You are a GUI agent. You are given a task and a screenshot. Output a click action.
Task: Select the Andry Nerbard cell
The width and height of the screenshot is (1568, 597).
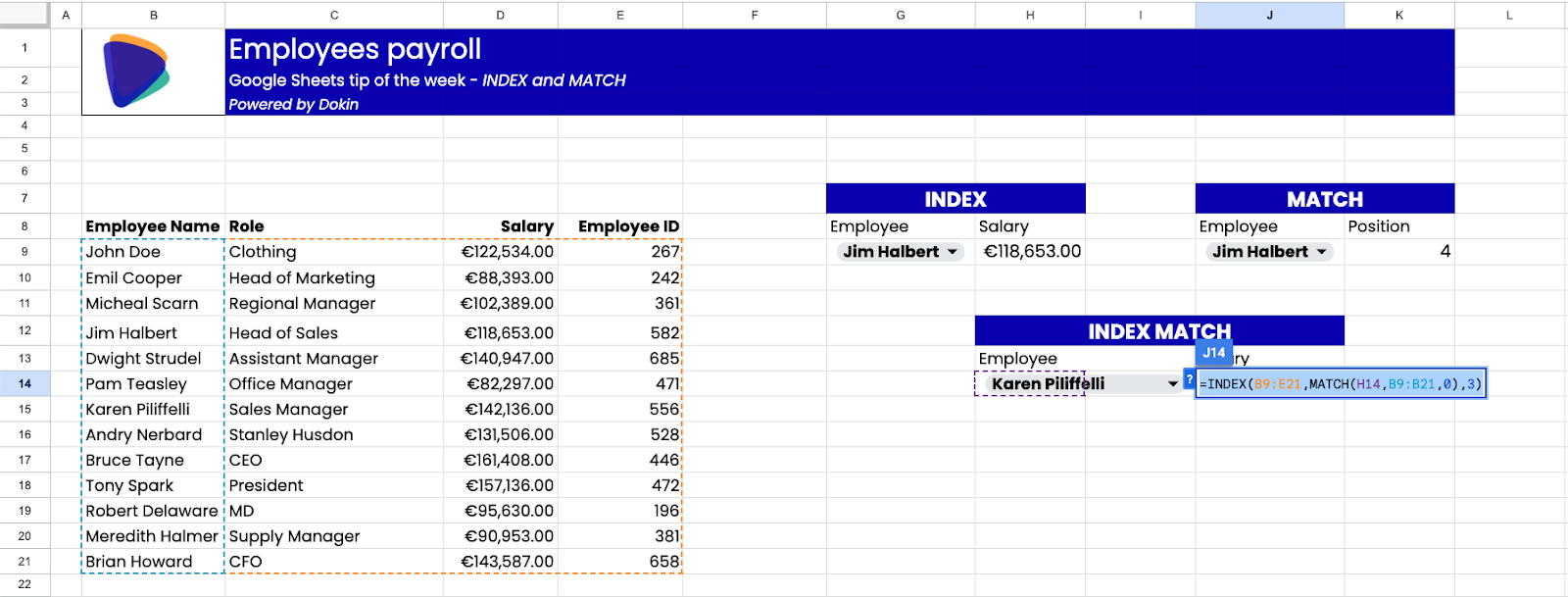coord(153,435)
